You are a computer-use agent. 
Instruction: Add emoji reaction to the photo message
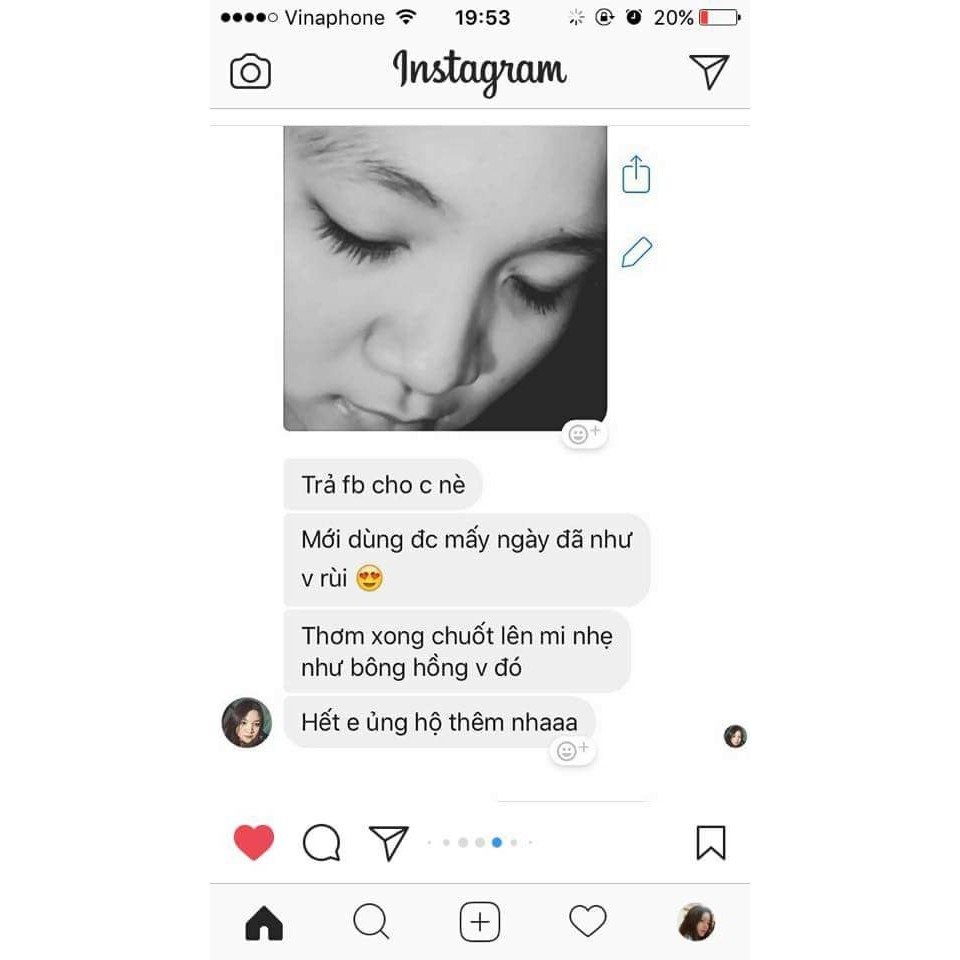(x=584, y=434)
